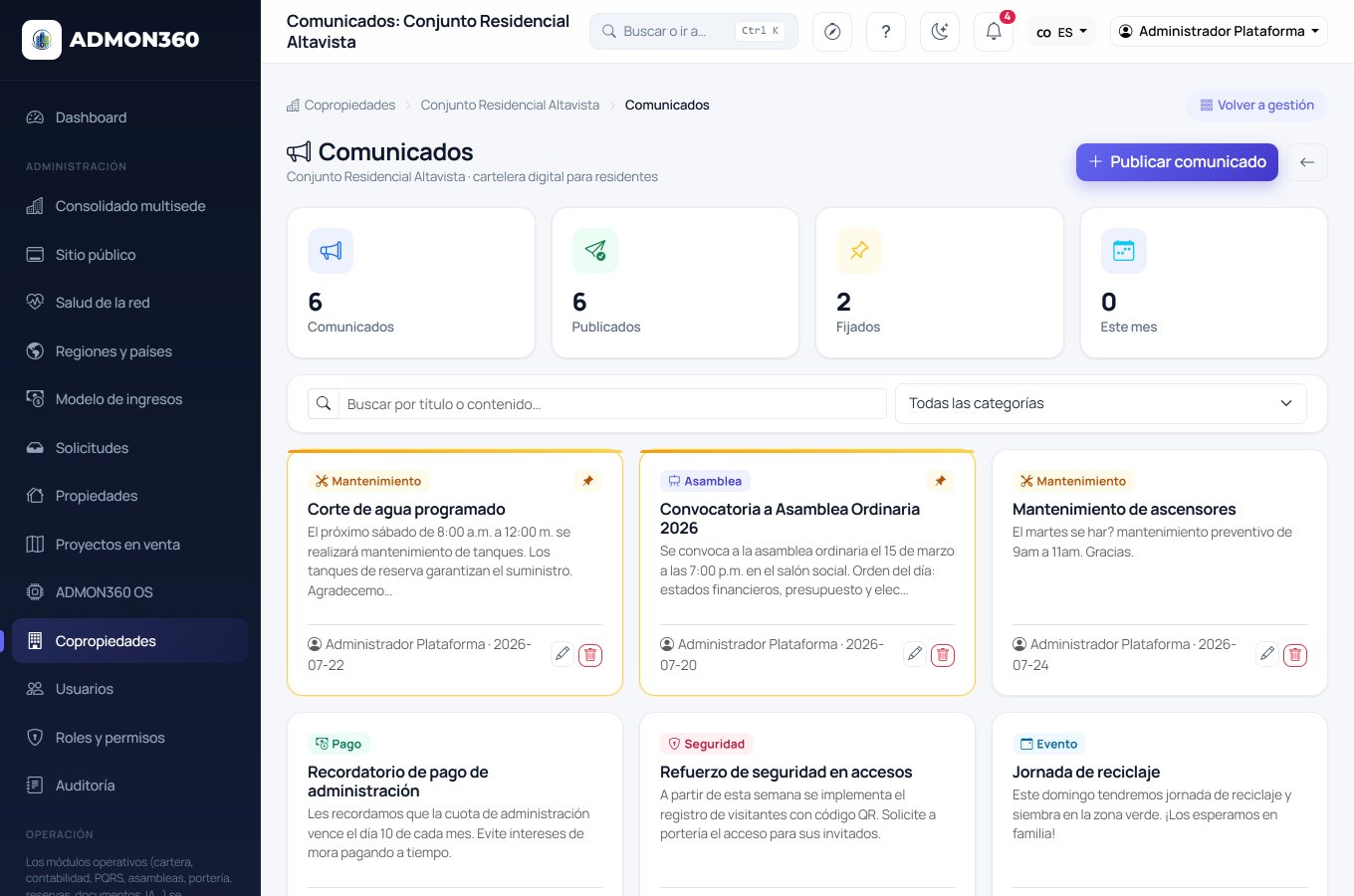This screenshot has height=896, width=1354.
Task: Unpin the Corte de agua programado post
Action: click(x=588, y=481)
